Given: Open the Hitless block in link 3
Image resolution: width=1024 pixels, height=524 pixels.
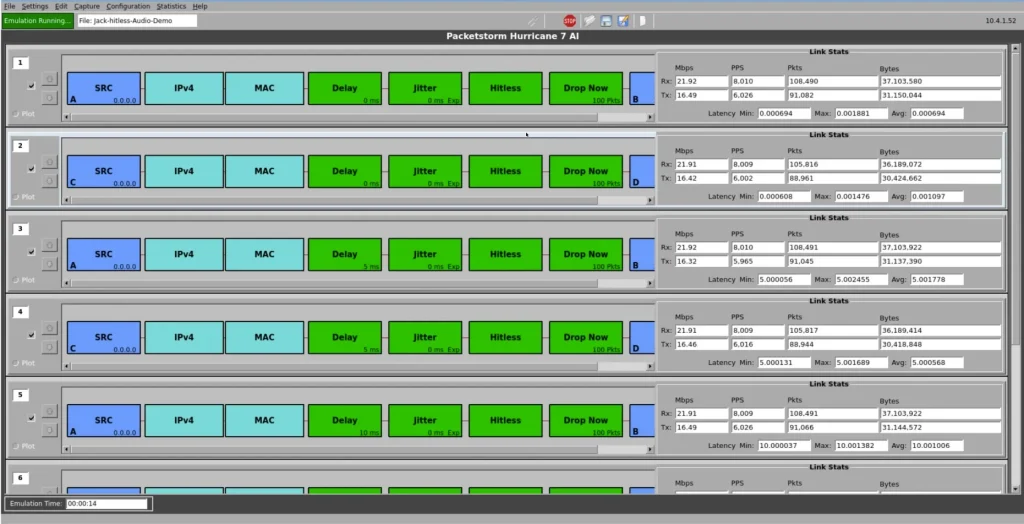Looking at the screenshot, I should (x=505, y=254).
